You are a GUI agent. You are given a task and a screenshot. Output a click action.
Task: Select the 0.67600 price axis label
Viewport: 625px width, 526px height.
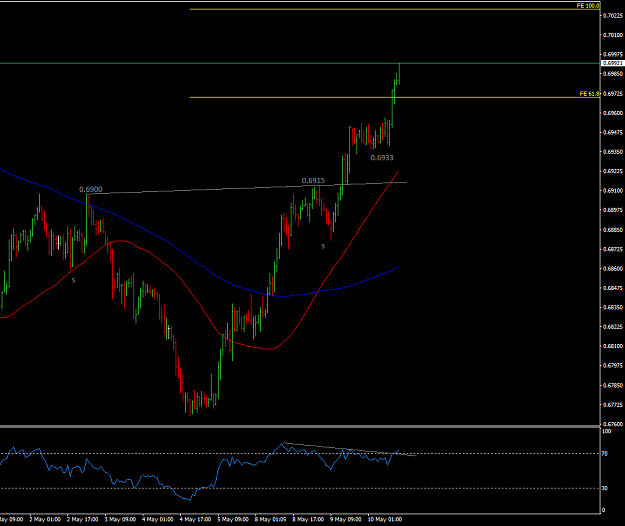[613, 424]
